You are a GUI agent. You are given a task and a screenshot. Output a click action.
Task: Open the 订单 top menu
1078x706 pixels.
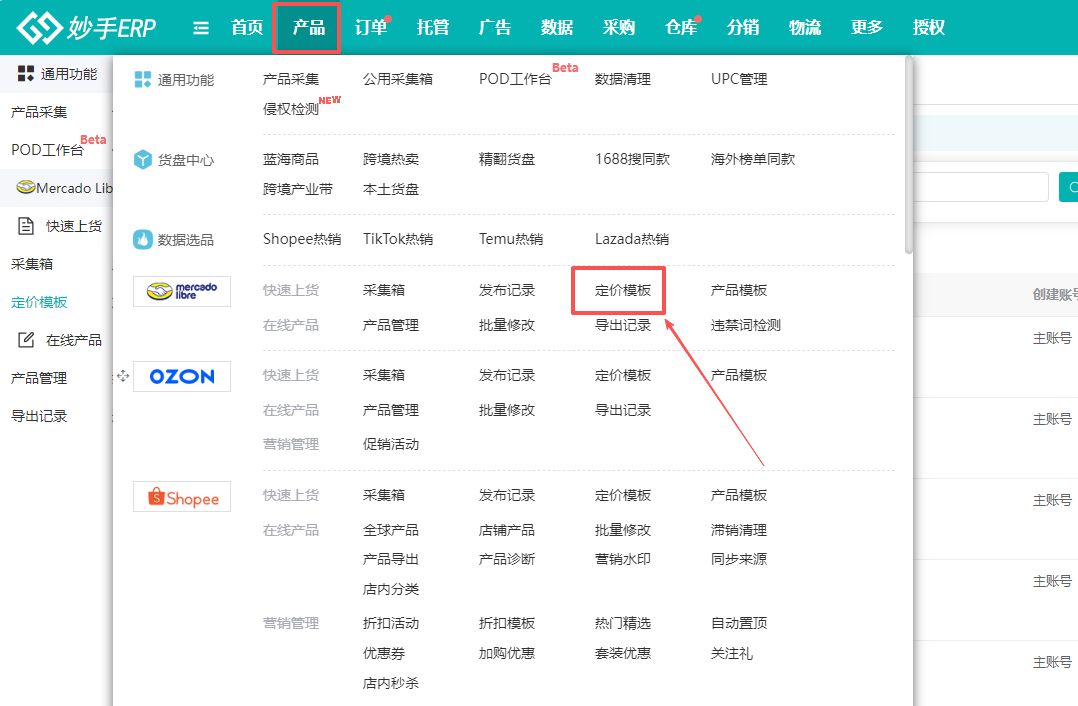click(370, 28)
